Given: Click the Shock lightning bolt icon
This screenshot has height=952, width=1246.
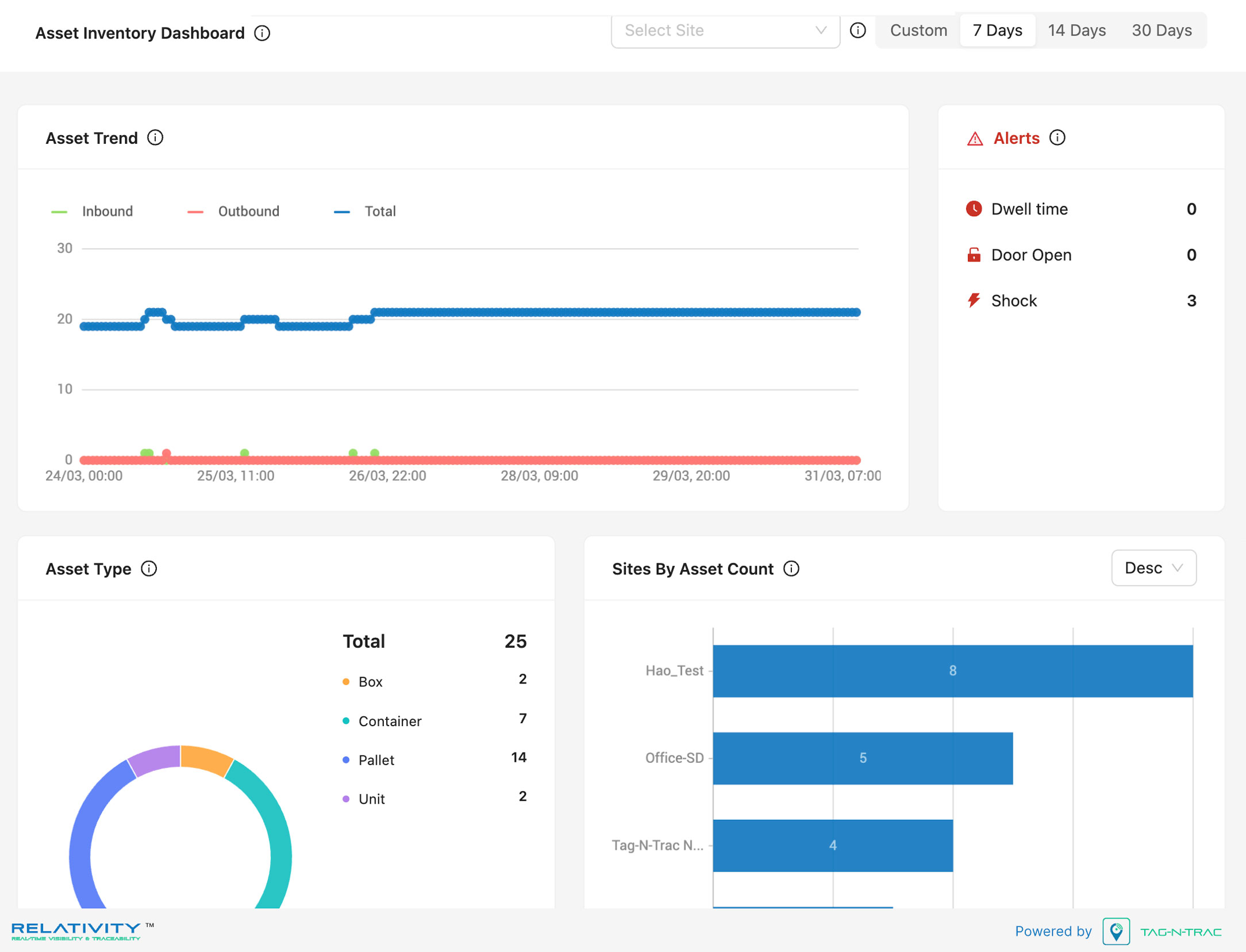Looking at the screenshot, I should coord(974,300).
